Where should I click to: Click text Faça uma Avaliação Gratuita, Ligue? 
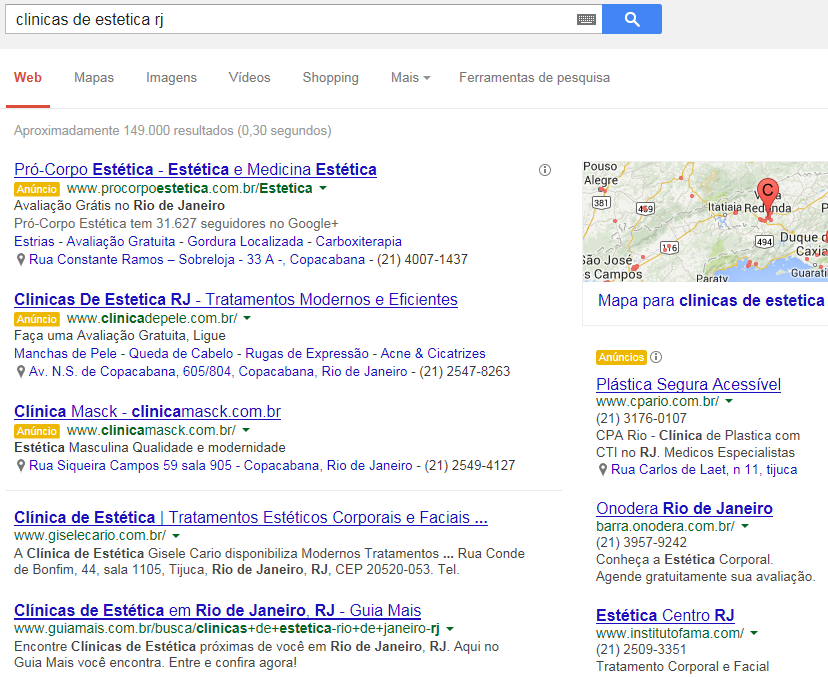[120, 336]
